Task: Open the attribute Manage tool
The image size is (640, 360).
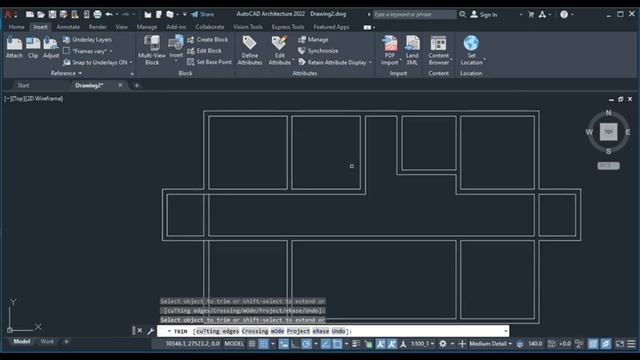Action: point(313,40)
